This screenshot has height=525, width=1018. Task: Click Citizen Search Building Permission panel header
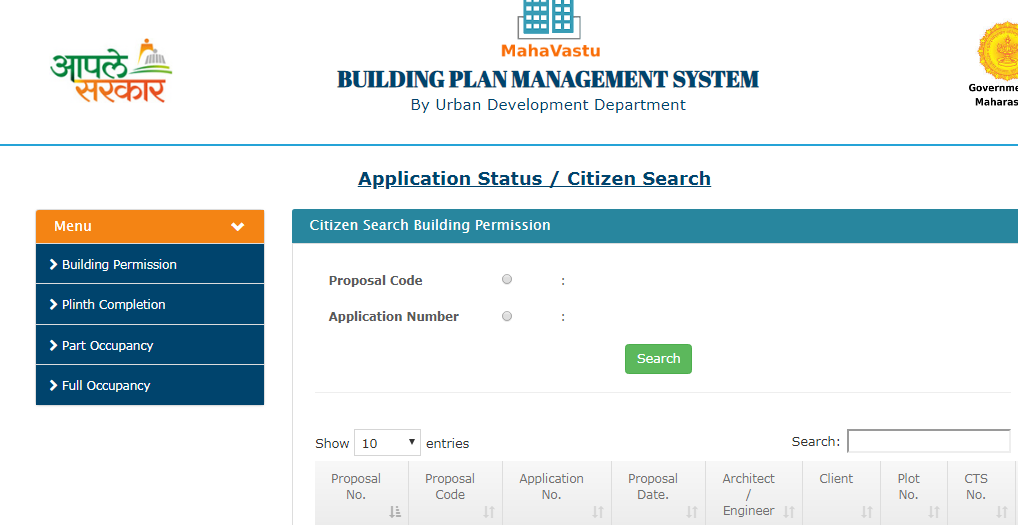[x=655, y=226]
